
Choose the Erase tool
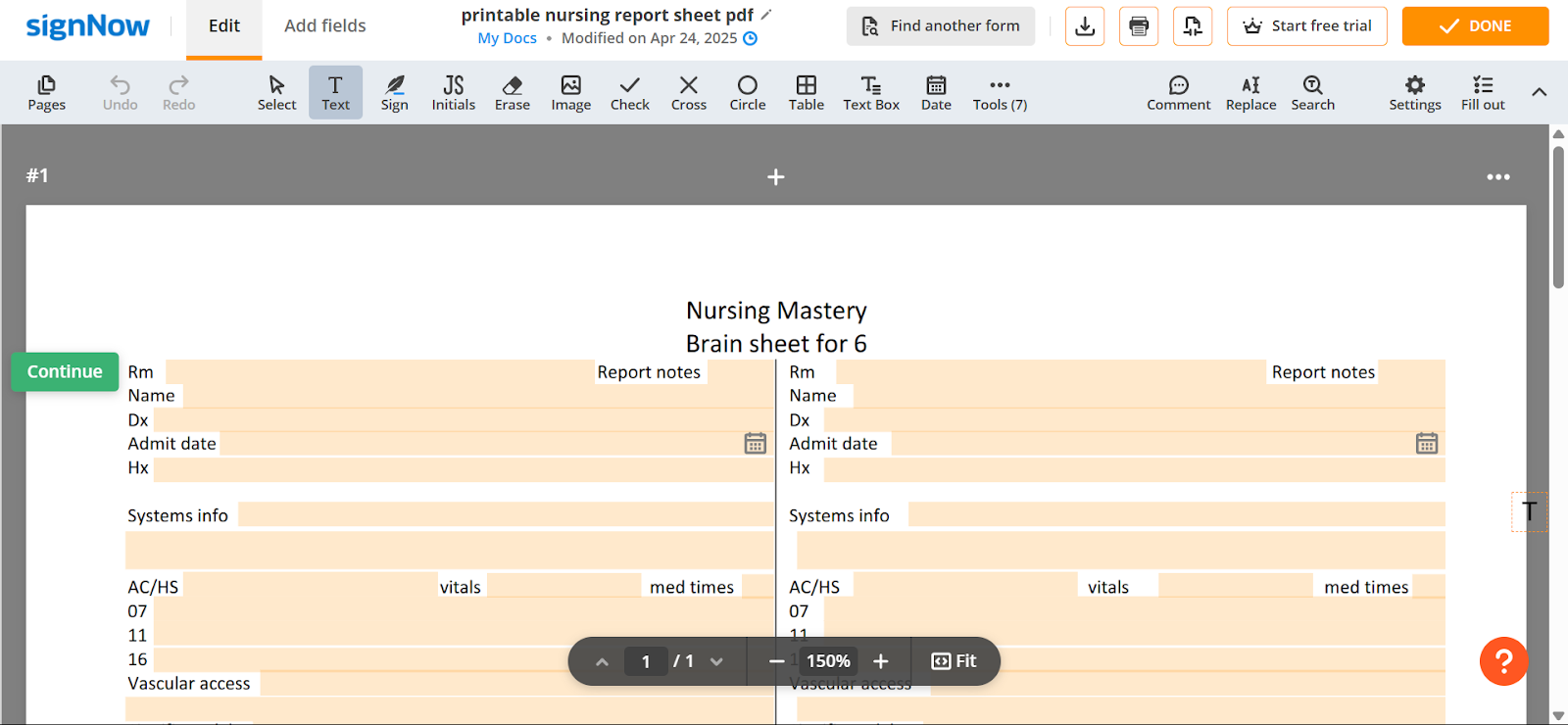512,93
